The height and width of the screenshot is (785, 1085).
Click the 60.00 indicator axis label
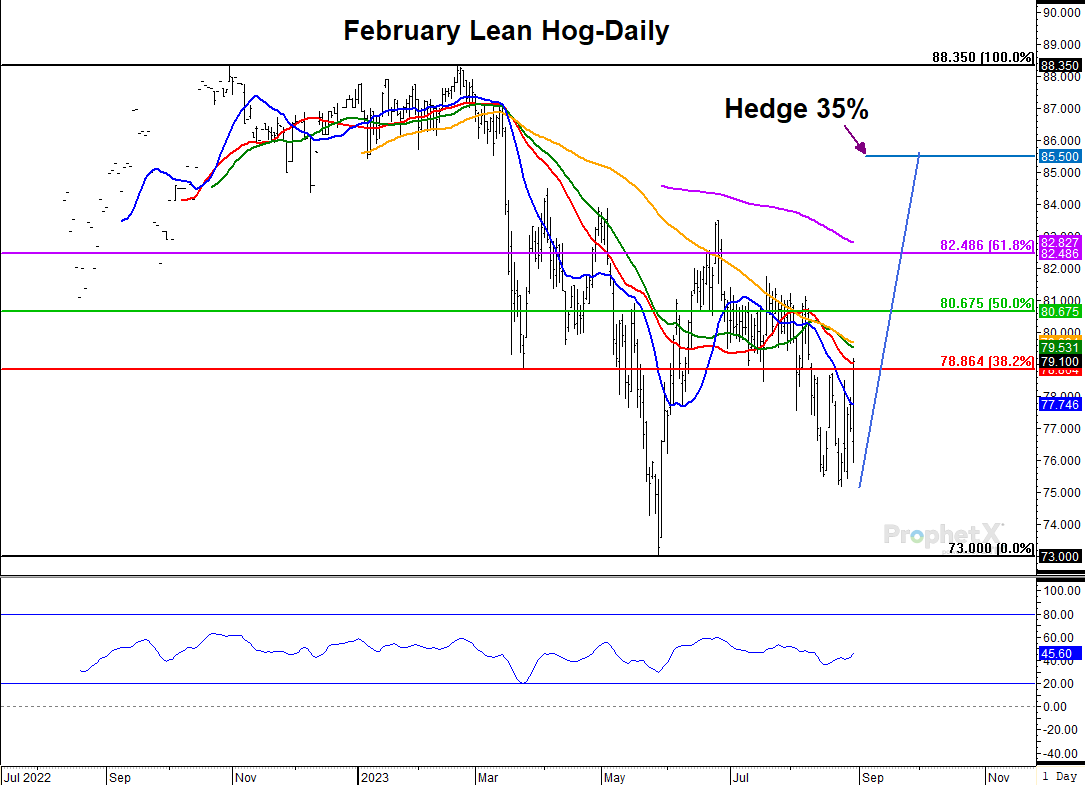pos(1059,638)
